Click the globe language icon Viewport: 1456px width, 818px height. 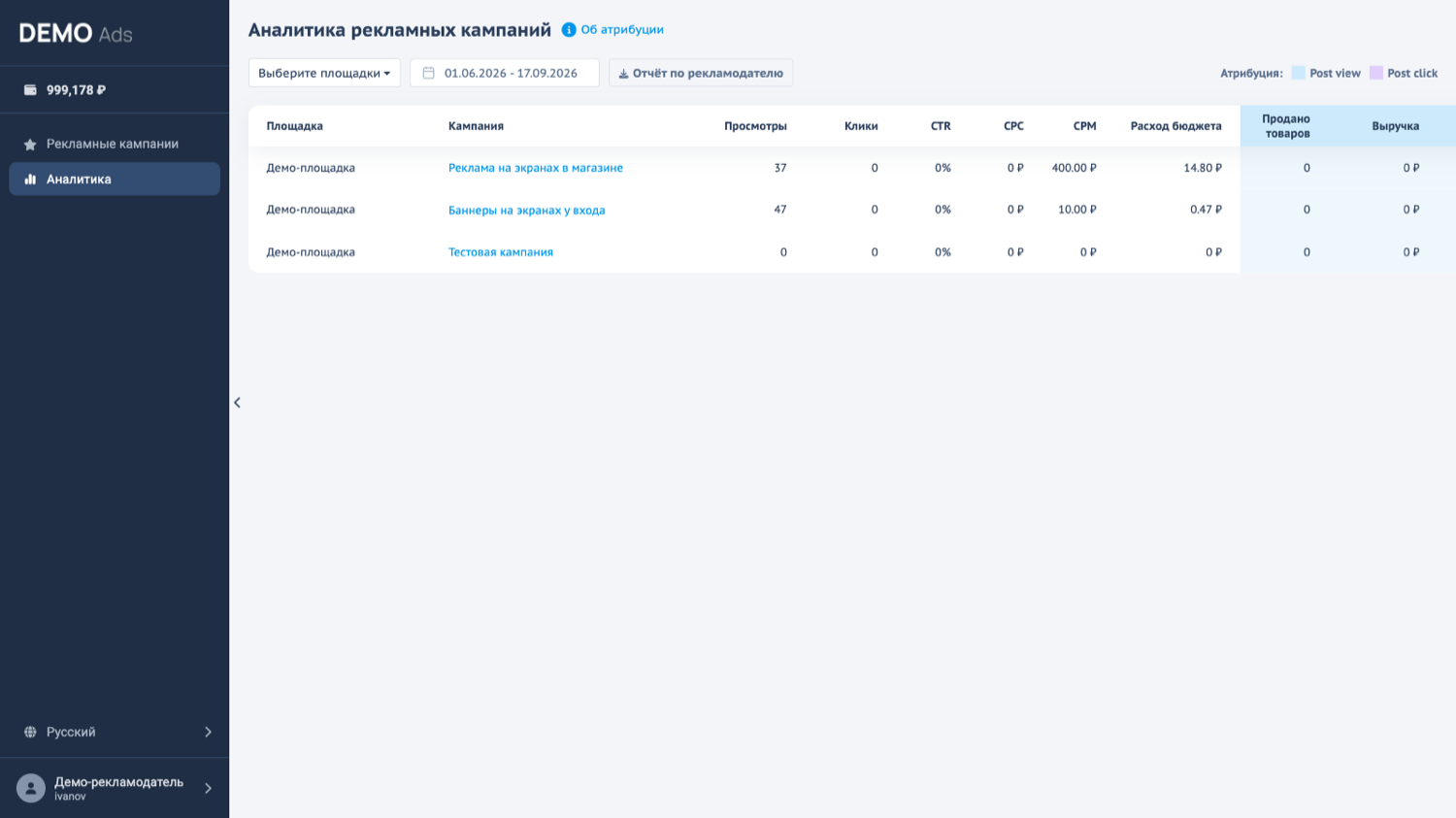[x=30, y=733]
